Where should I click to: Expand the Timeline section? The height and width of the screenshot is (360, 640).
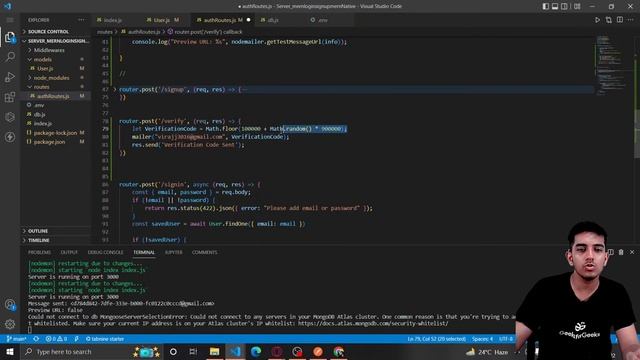click(38, 240)
